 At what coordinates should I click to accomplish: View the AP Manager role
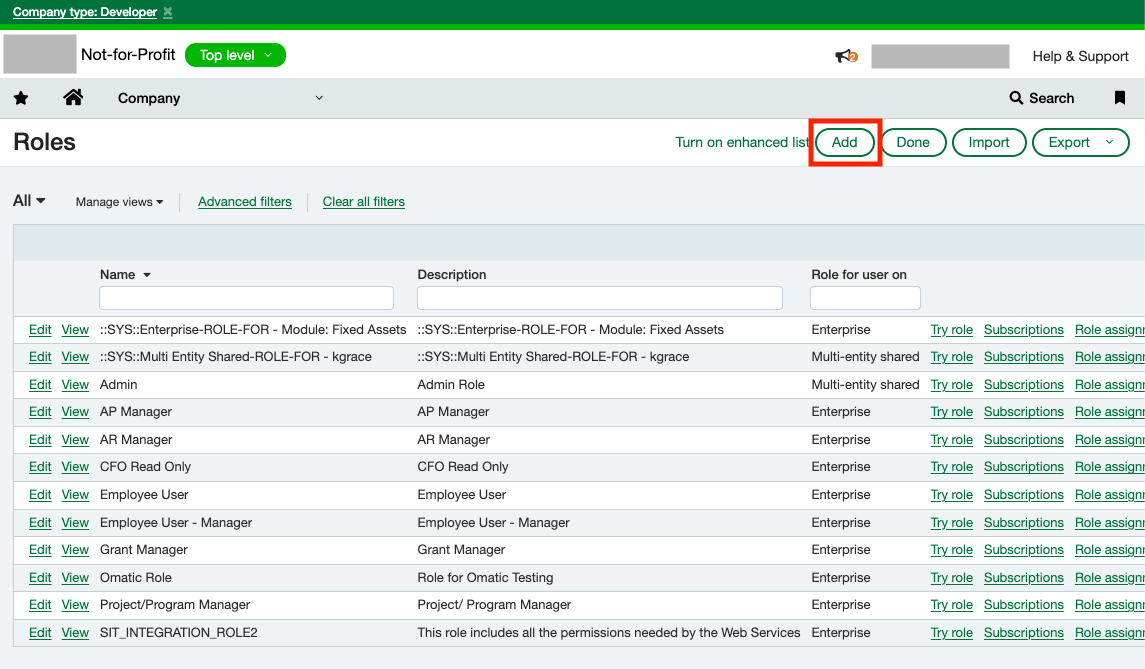pos(75,412)
